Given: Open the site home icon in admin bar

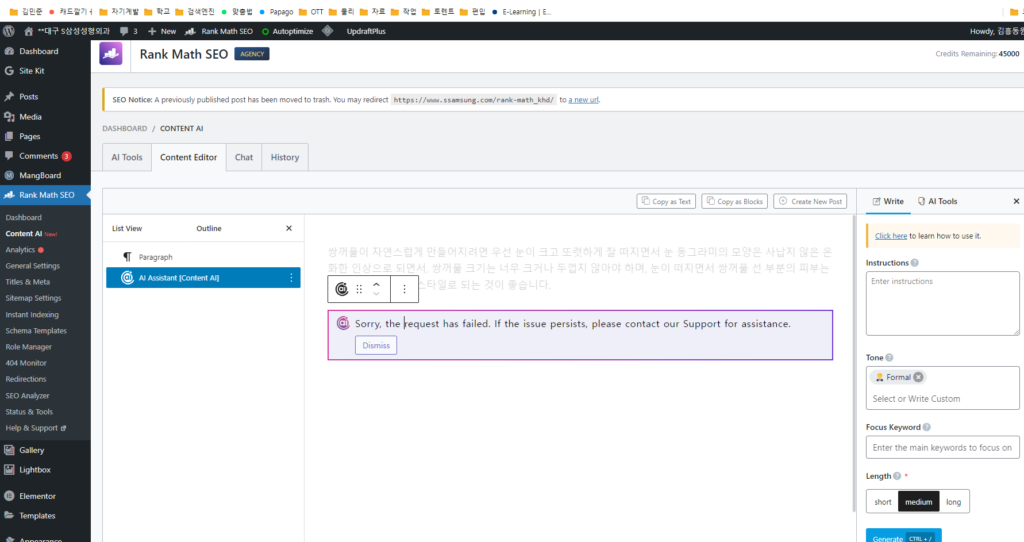Looking at the screenshot, I should point(29,31).
